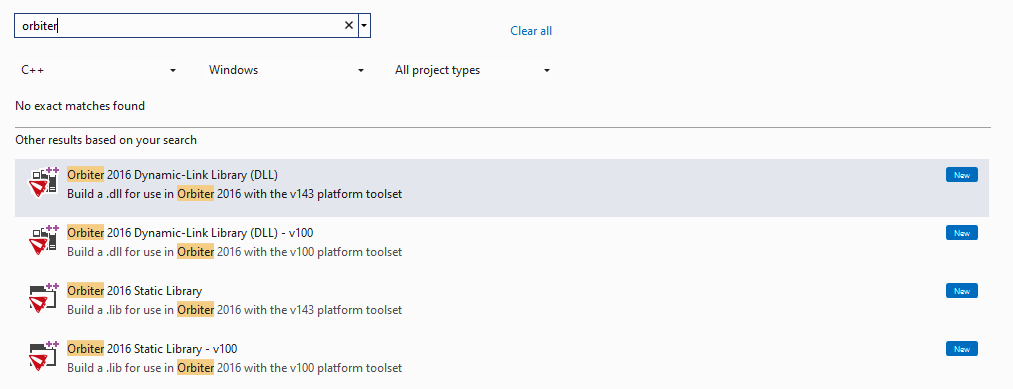Click the New badge on the DLL v143 template
The width and height of the screenshot is (1013, 389).
pos(962,175)
